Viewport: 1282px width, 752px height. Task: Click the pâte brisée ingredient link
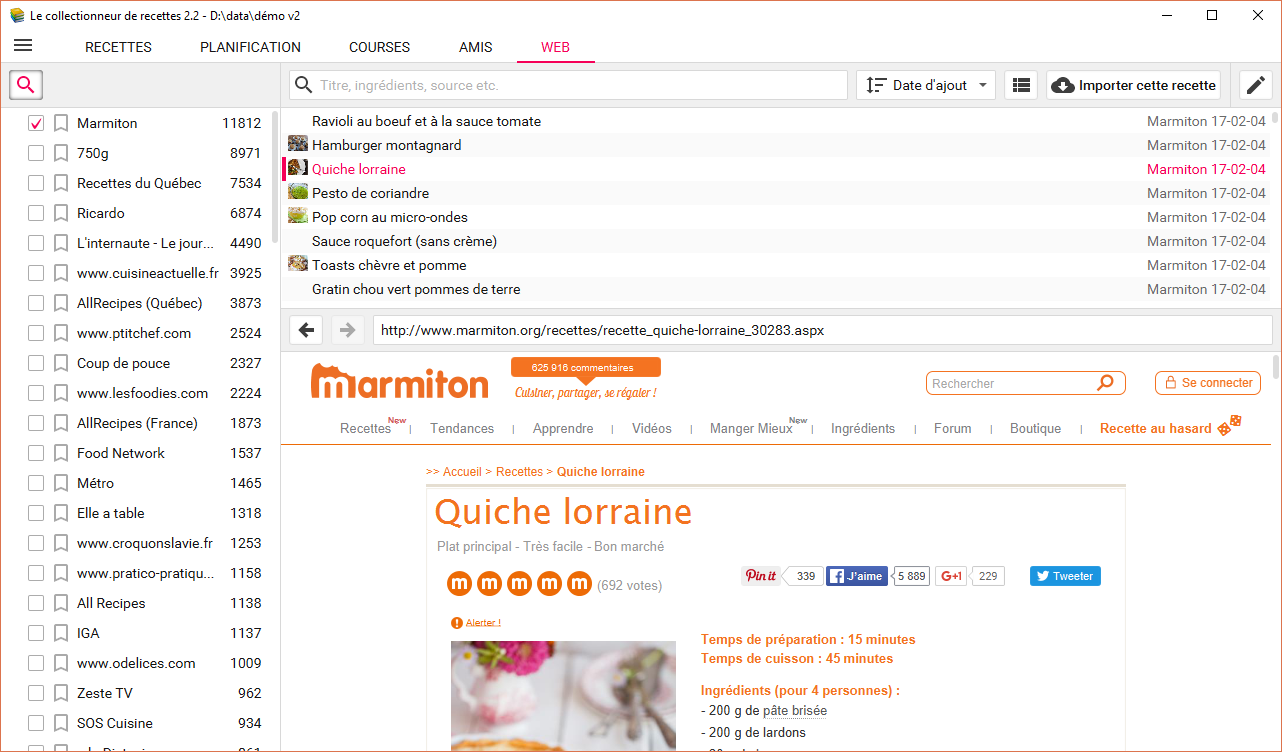(x=795, y=711)
